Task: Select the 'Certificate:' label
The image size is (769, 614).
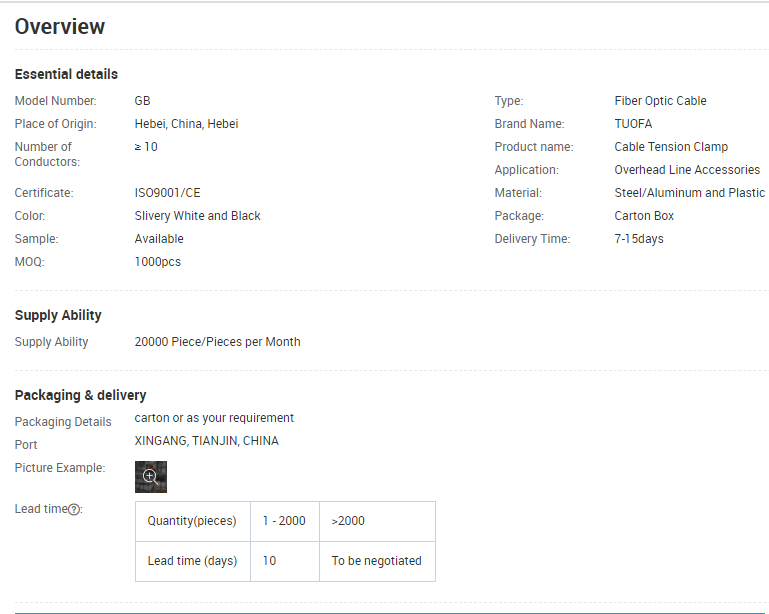Action: click(44, 193)
